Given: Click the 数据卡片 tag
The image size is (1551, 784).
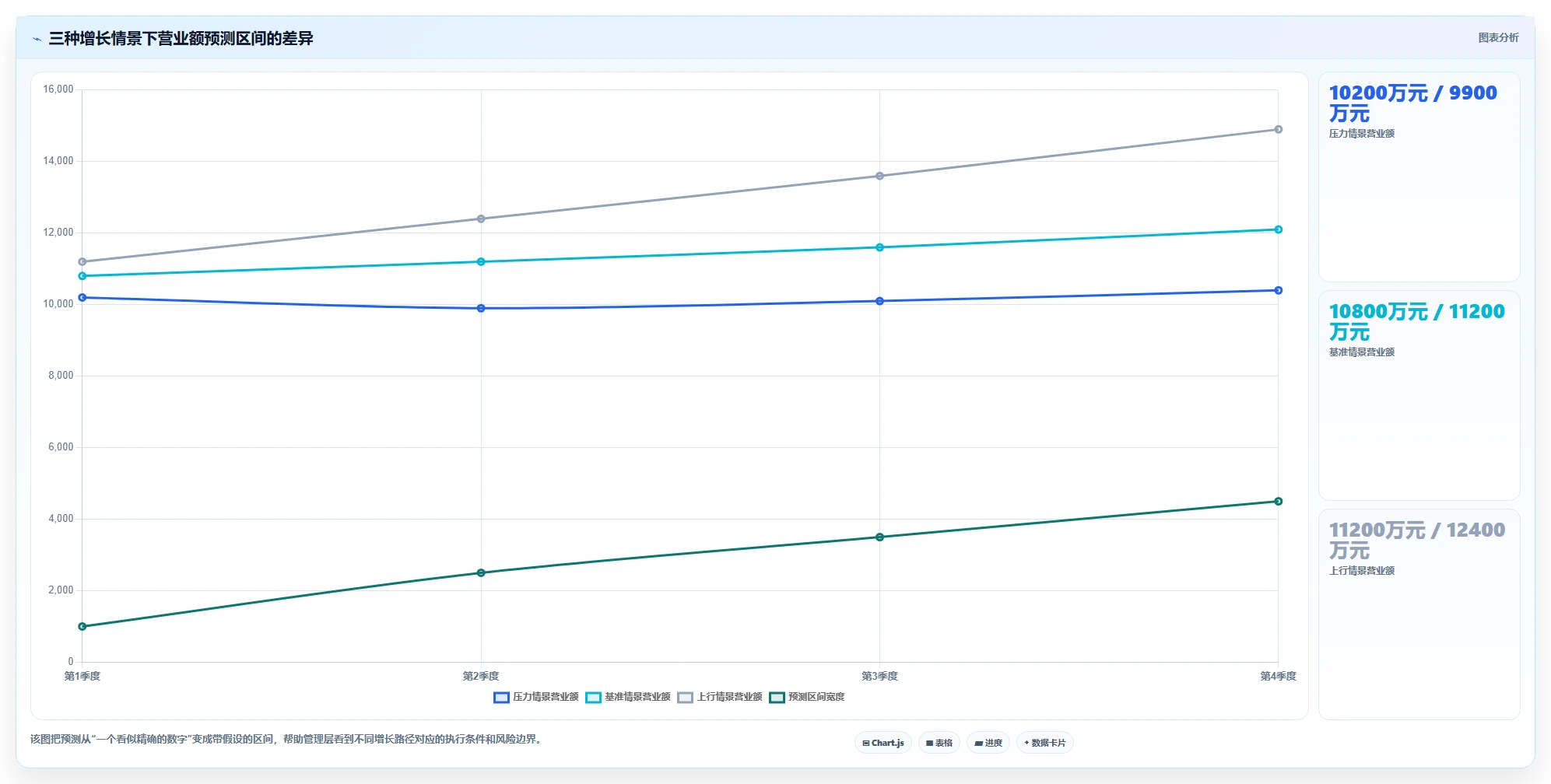Looking at the screenshot, I should (x=1045, y=743).
